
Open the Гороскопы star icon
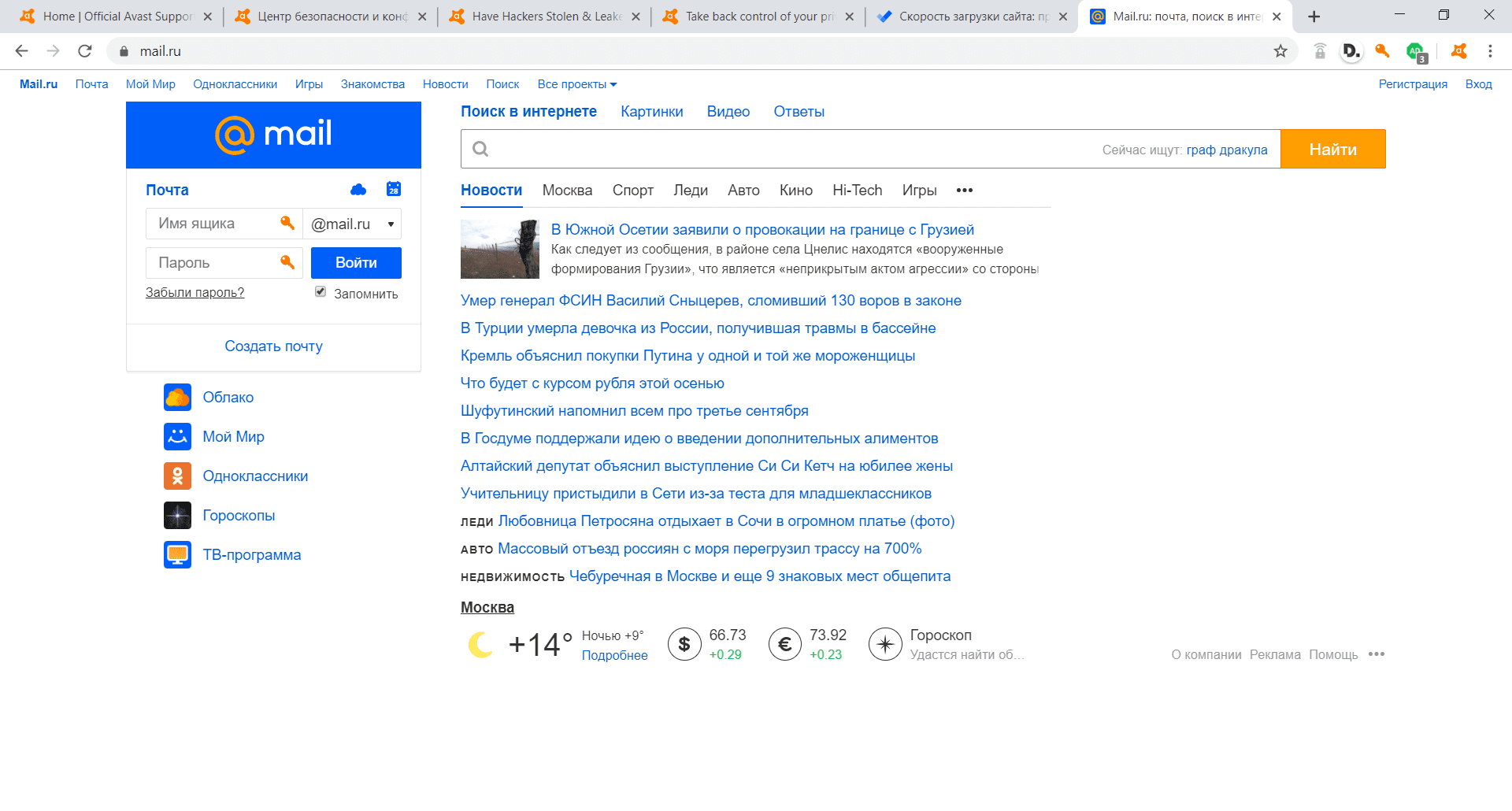[178, 515]
